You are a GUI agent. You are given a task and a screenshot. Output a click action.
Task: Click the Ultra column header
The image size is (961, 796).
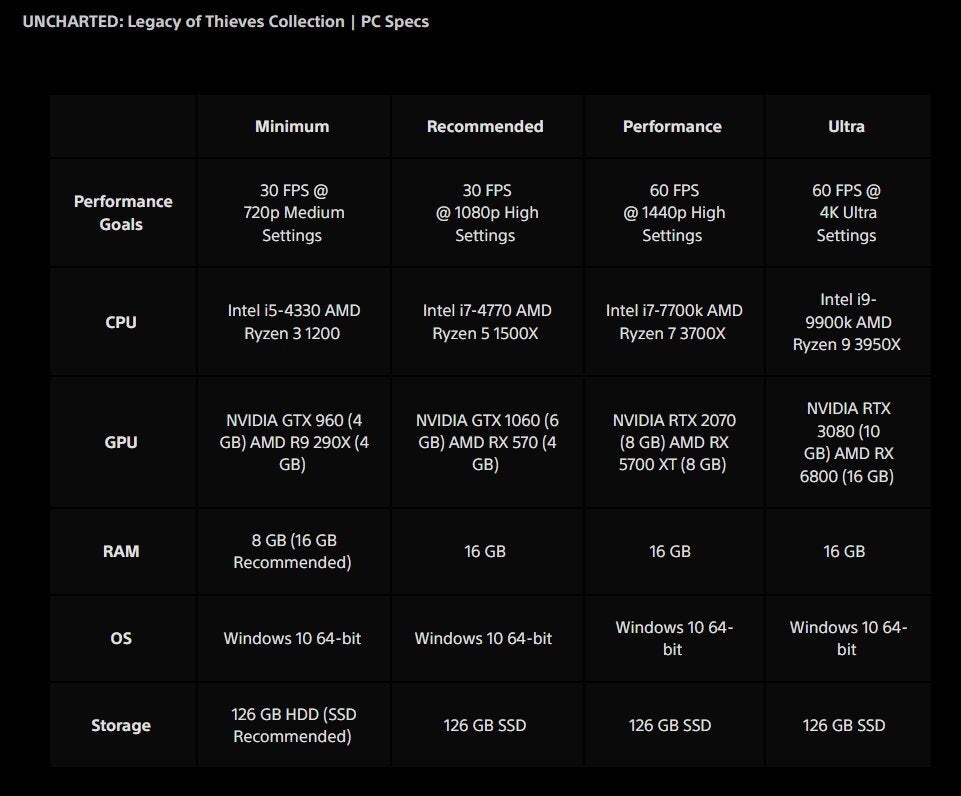point(846,127)
